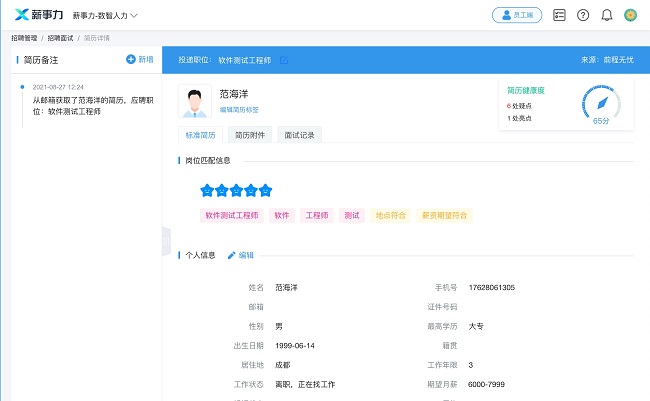
Task: Click the 薪事力 logo
Action: (40, 15)
